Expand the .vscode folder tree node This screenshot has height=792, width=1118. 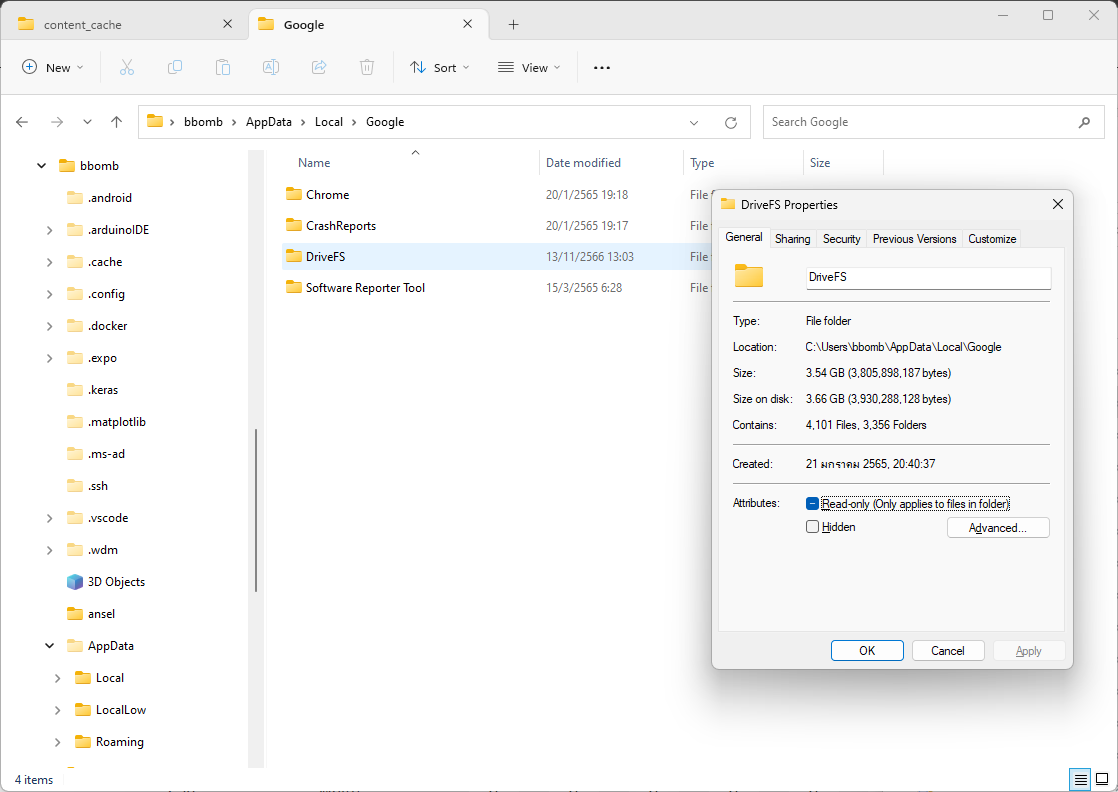50,518
